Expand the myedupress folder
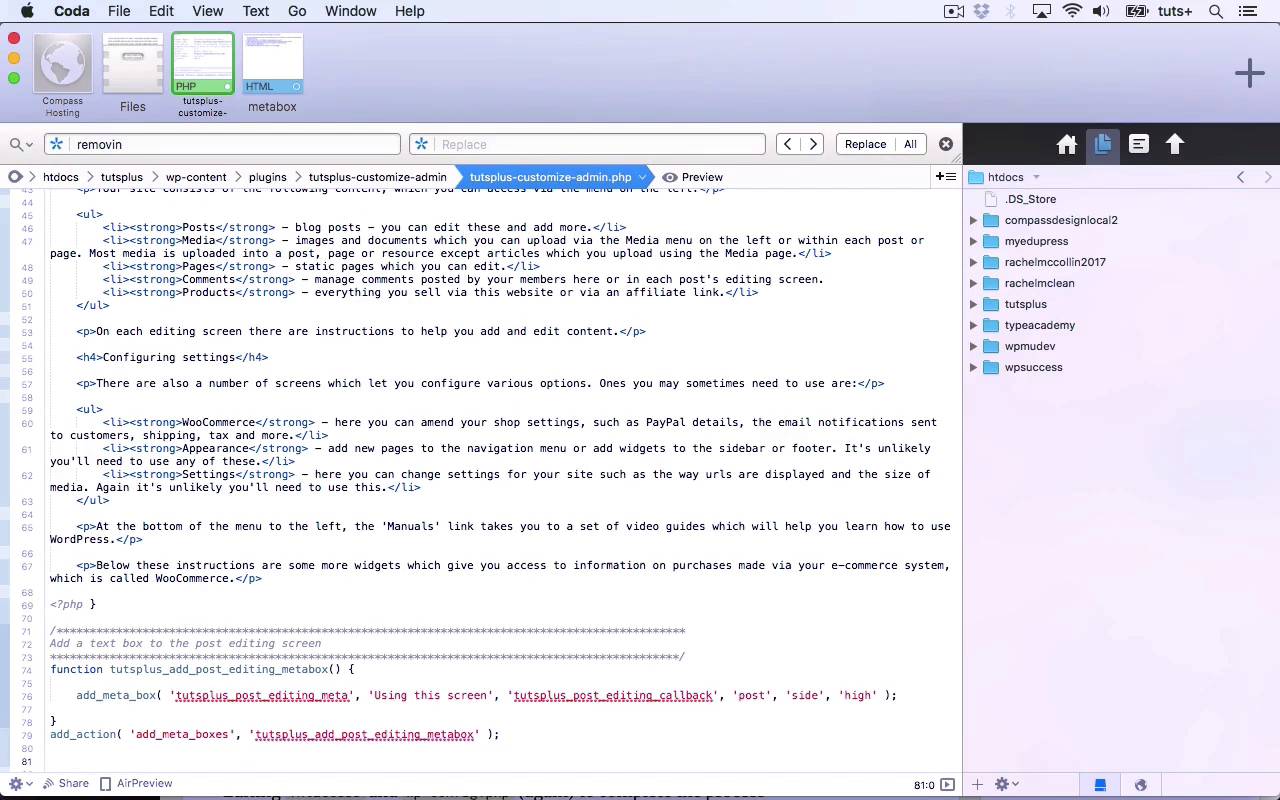 tap(974, 241)
